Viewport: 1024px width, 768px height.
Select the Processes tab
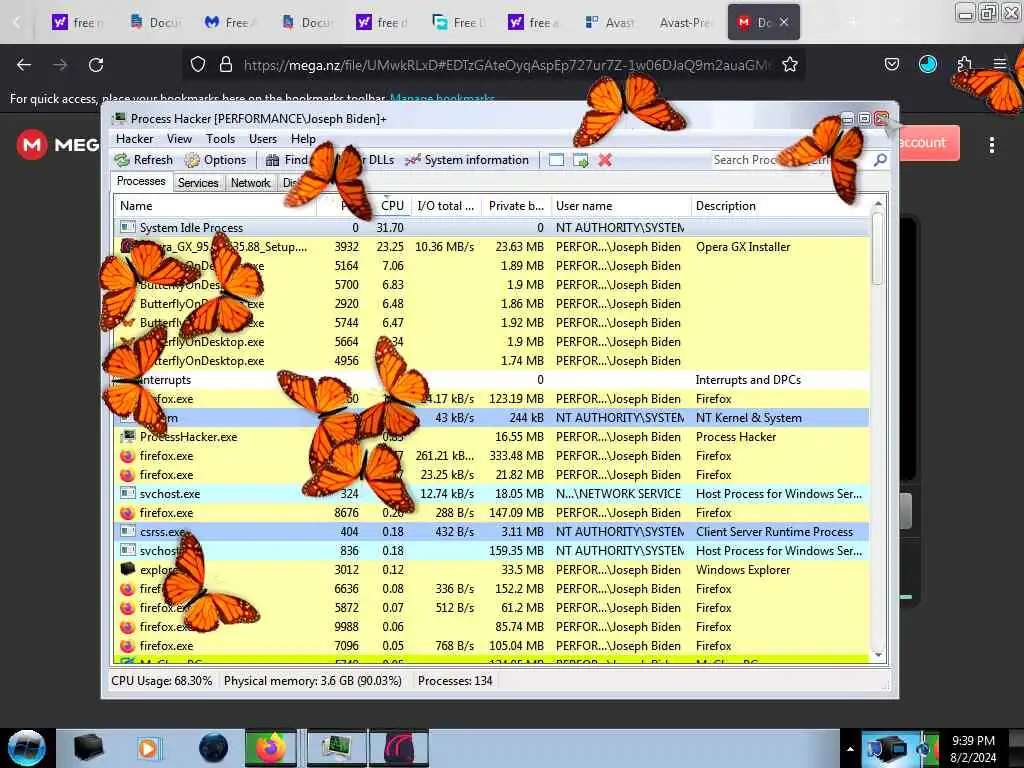(141, 182)
